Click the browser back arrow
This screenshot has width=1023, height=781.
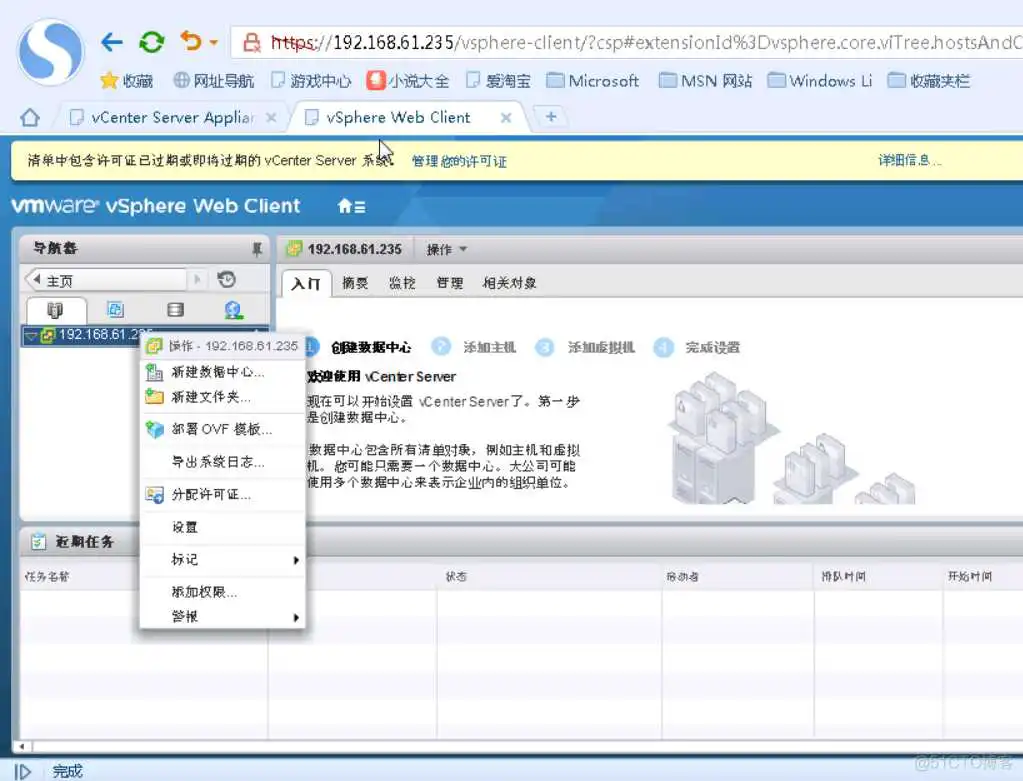[112, 42]
